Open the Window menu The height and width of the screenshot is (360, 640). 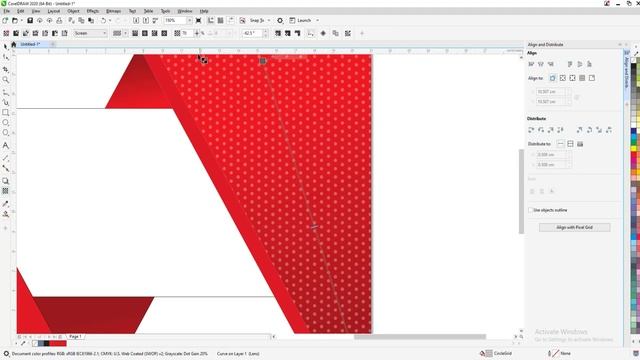pyautogui.click(x=185, y=11)
